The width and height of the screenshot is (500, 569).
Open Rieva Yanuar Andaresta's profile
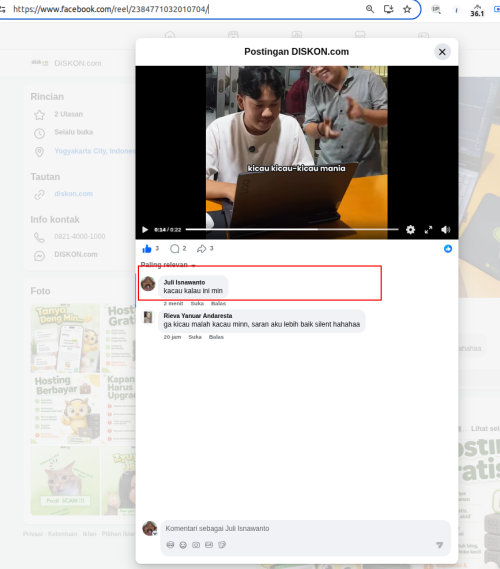click(198, 316)
